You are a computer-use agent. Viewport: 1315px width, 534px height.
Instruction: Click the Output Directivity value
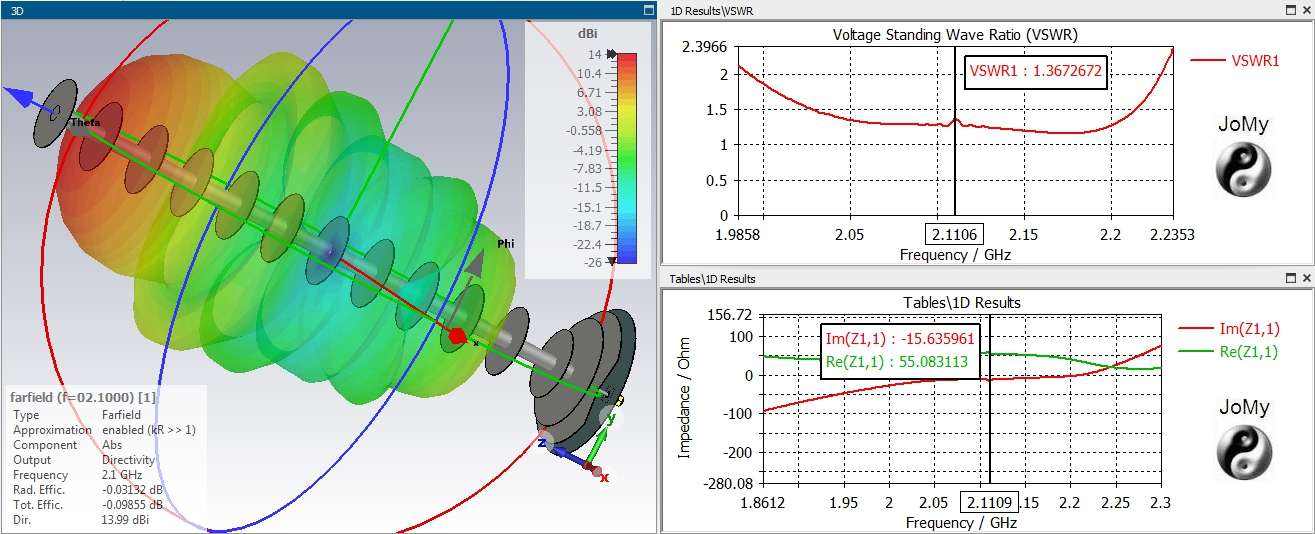[x=128, y=460]
